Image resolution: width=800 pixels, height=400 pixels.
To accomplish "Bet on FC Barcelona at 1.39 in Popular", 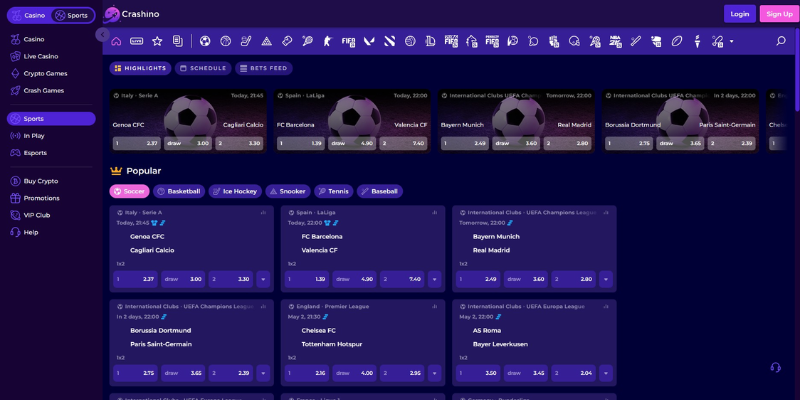I will point(307,279).
